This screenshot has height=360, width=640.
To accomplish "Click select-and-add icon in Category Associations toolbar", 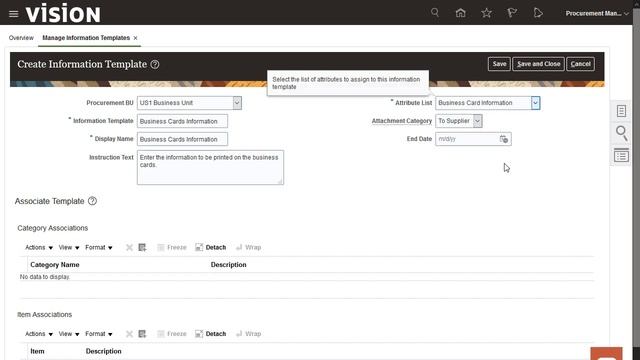I will click(142, 247).
